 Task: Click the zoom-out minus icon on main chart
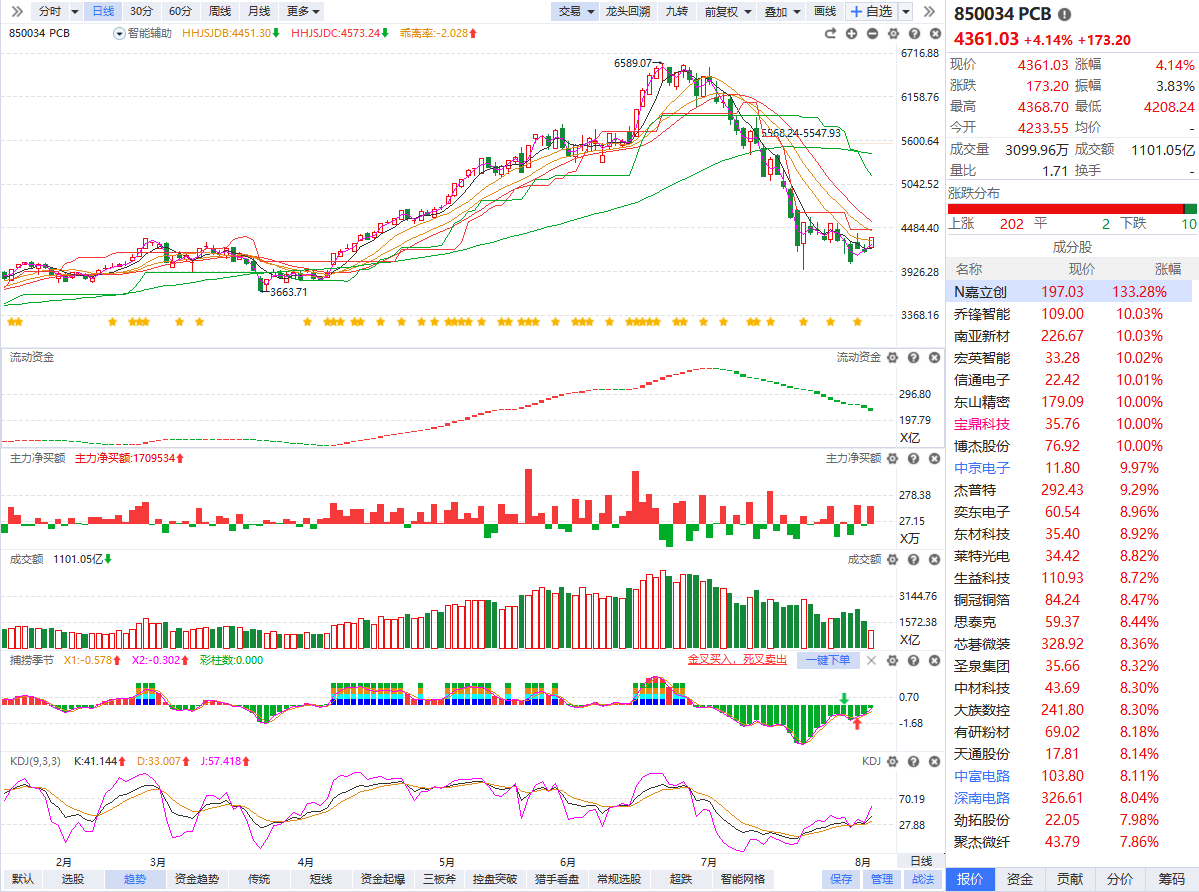tap(872, 34)
